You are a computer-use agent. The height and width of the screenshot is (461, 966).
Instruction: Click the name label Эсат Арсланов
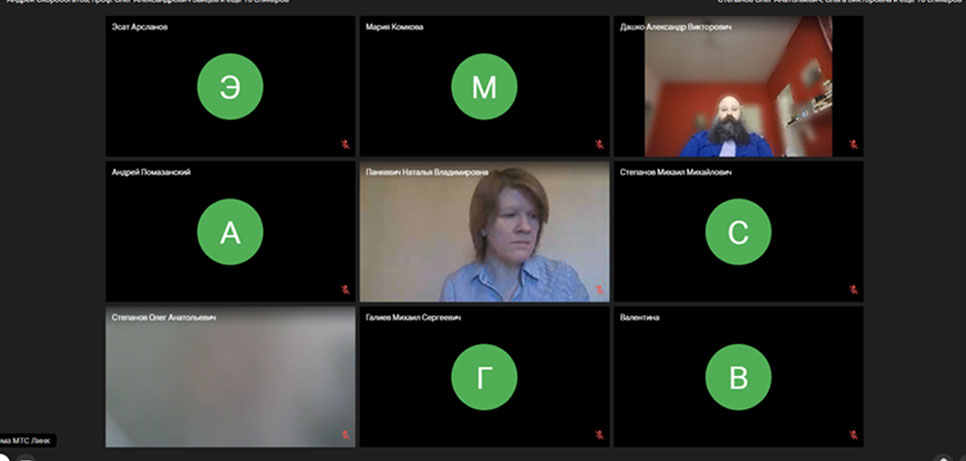tap(140, 27)
